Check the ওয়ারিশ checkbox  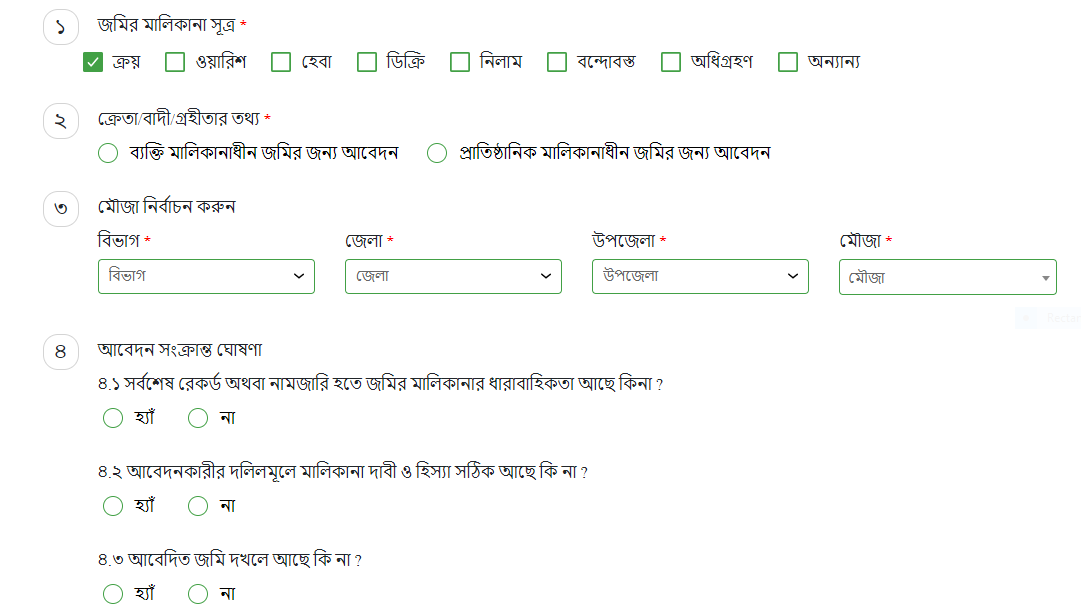pyautogui.click(x=176, y=61)
